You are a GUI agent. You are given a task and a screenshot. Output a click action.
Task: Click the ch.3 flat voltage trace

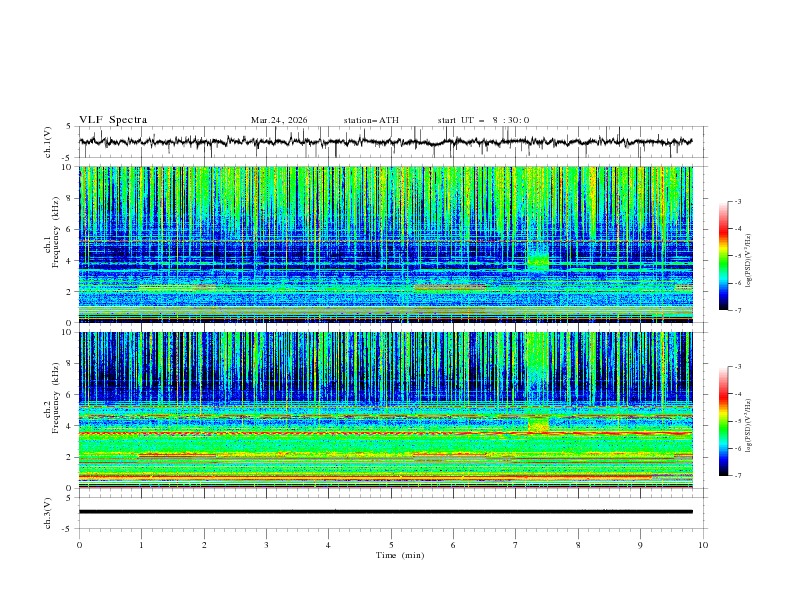click(386, 512)
